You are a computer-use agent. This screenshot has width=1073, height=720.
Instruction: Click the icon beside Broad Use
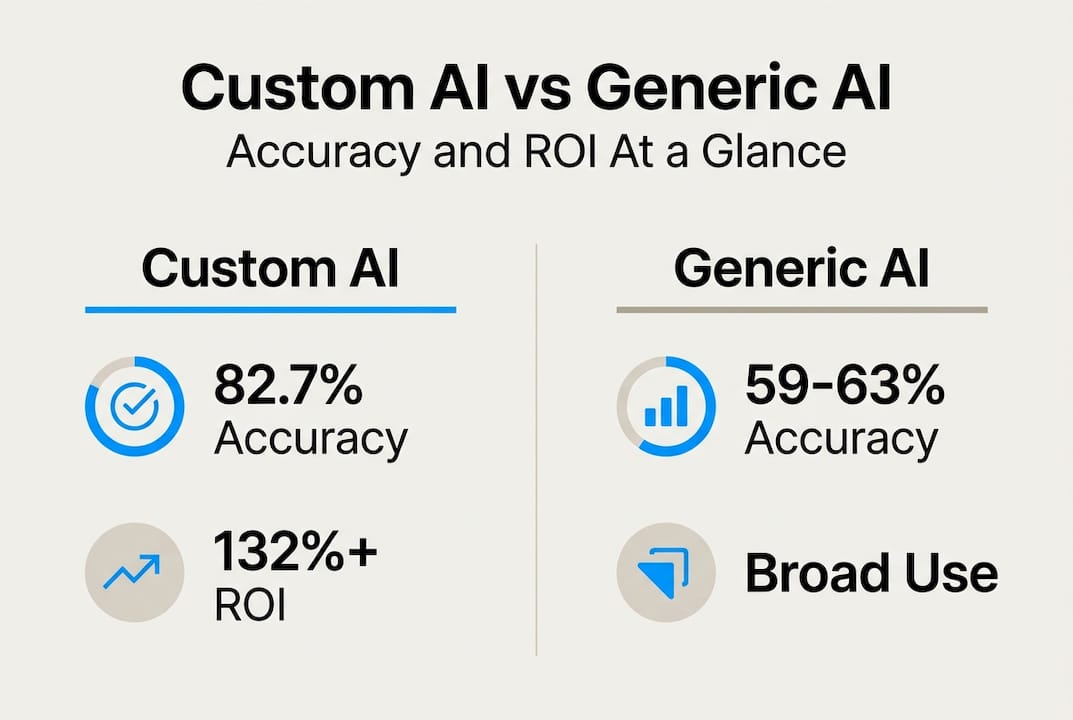click(x=665, y=573)
